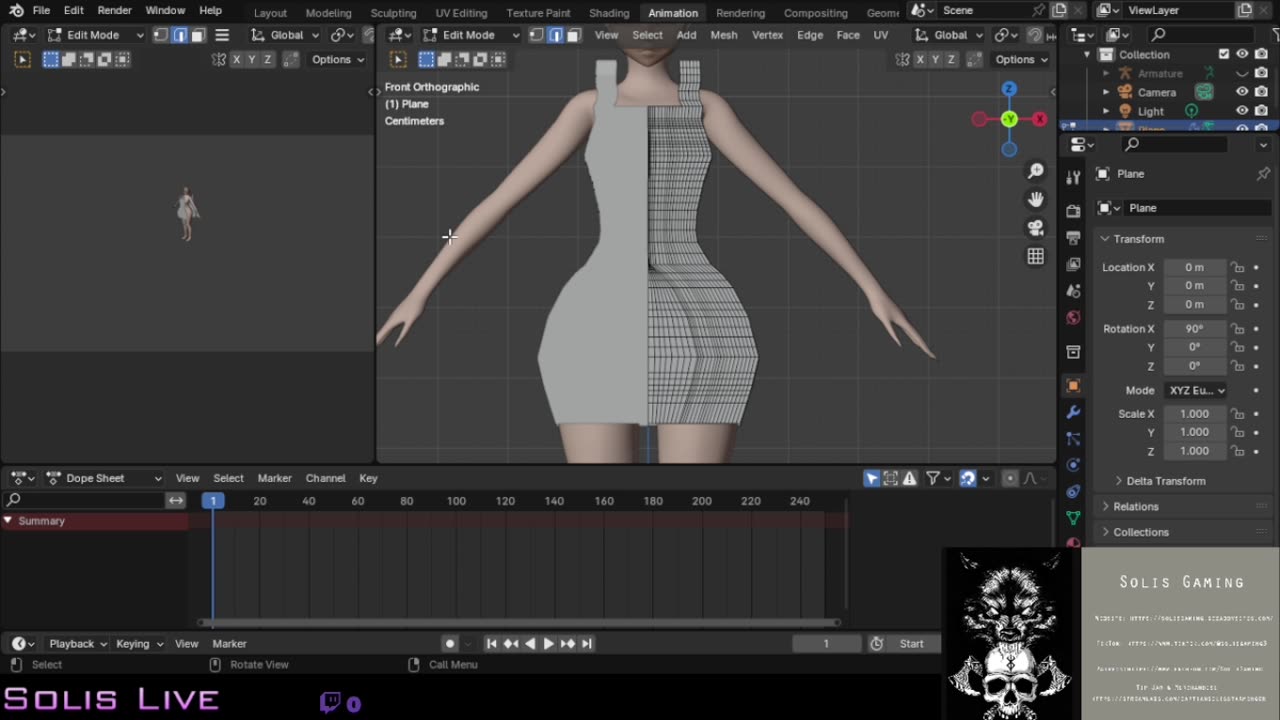This screenshot has height=720, width=1280.
Task: Open the Mesh menu in viewport
Action: coord(724,35)
